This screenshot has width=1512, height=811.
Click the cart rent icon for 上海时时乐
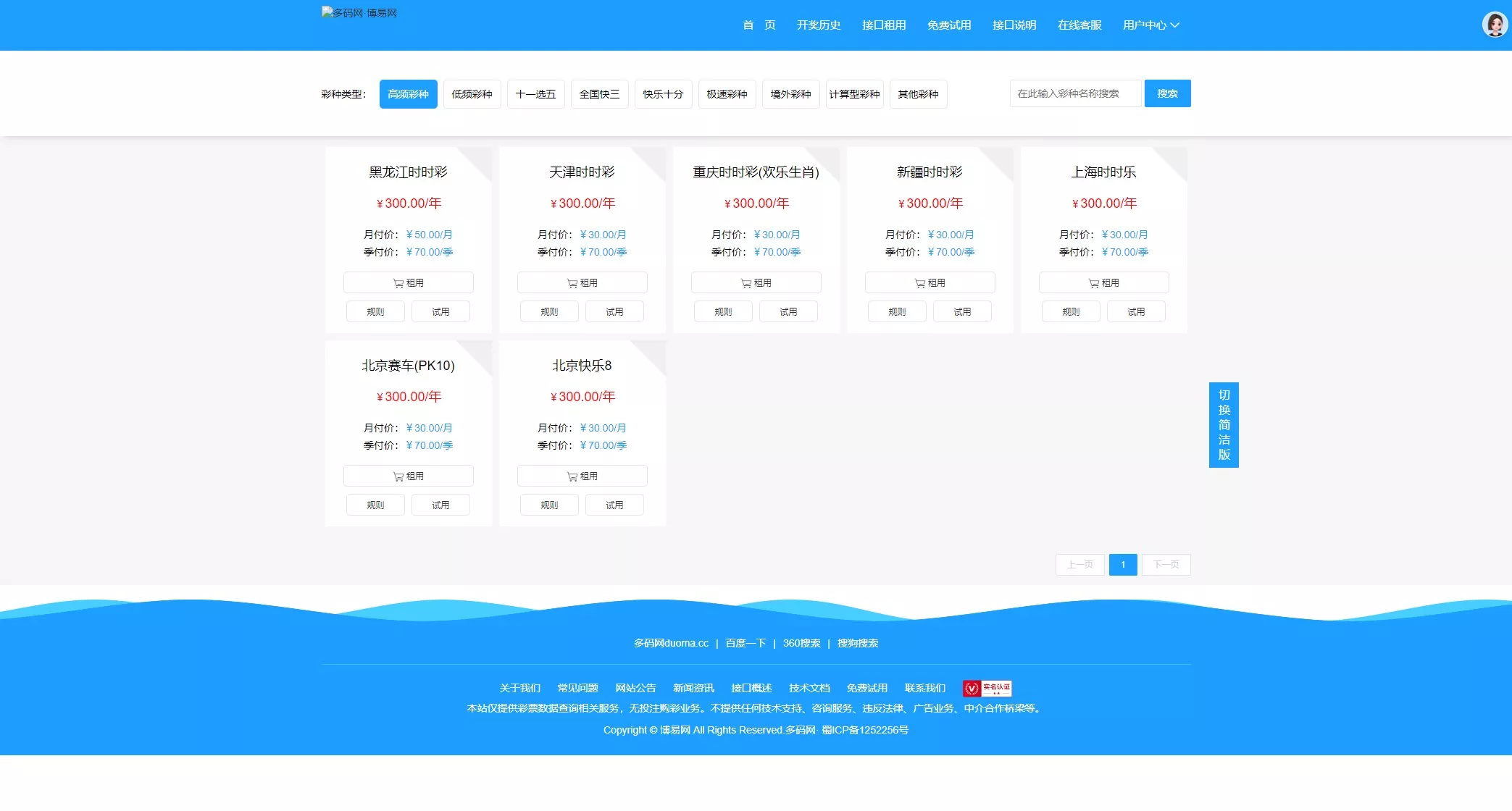pos(1094,283)
